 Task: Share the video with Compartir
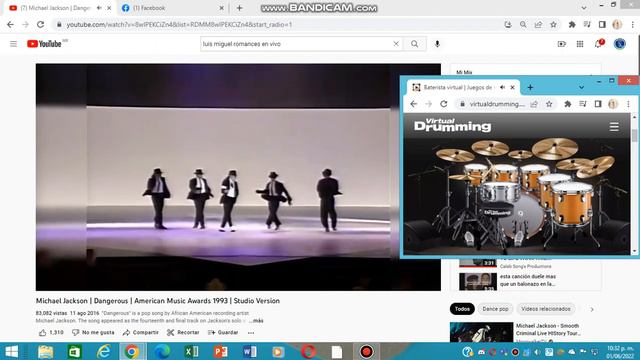140,333
